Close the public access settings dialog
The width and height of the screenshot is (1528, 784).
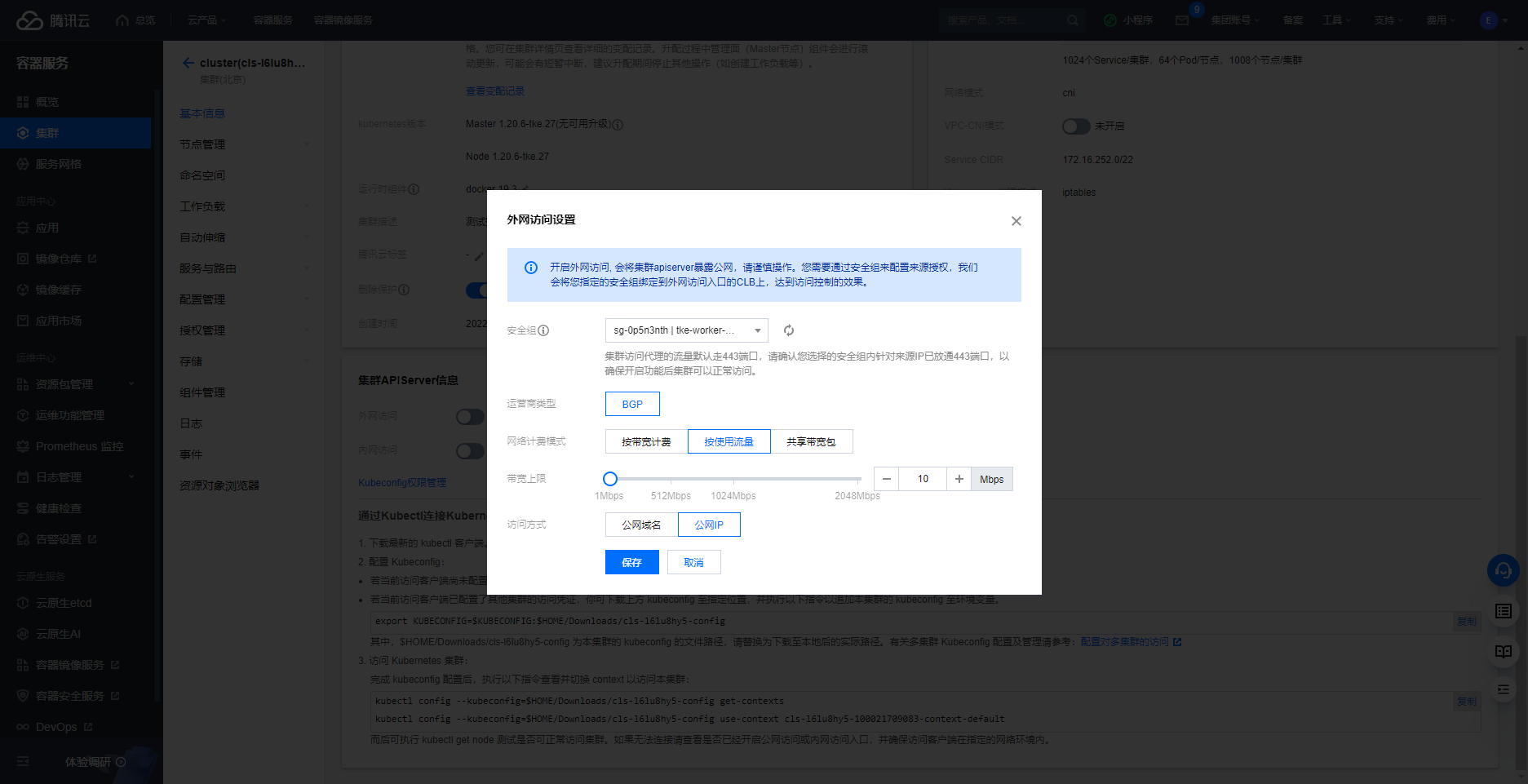[1016, 221]
